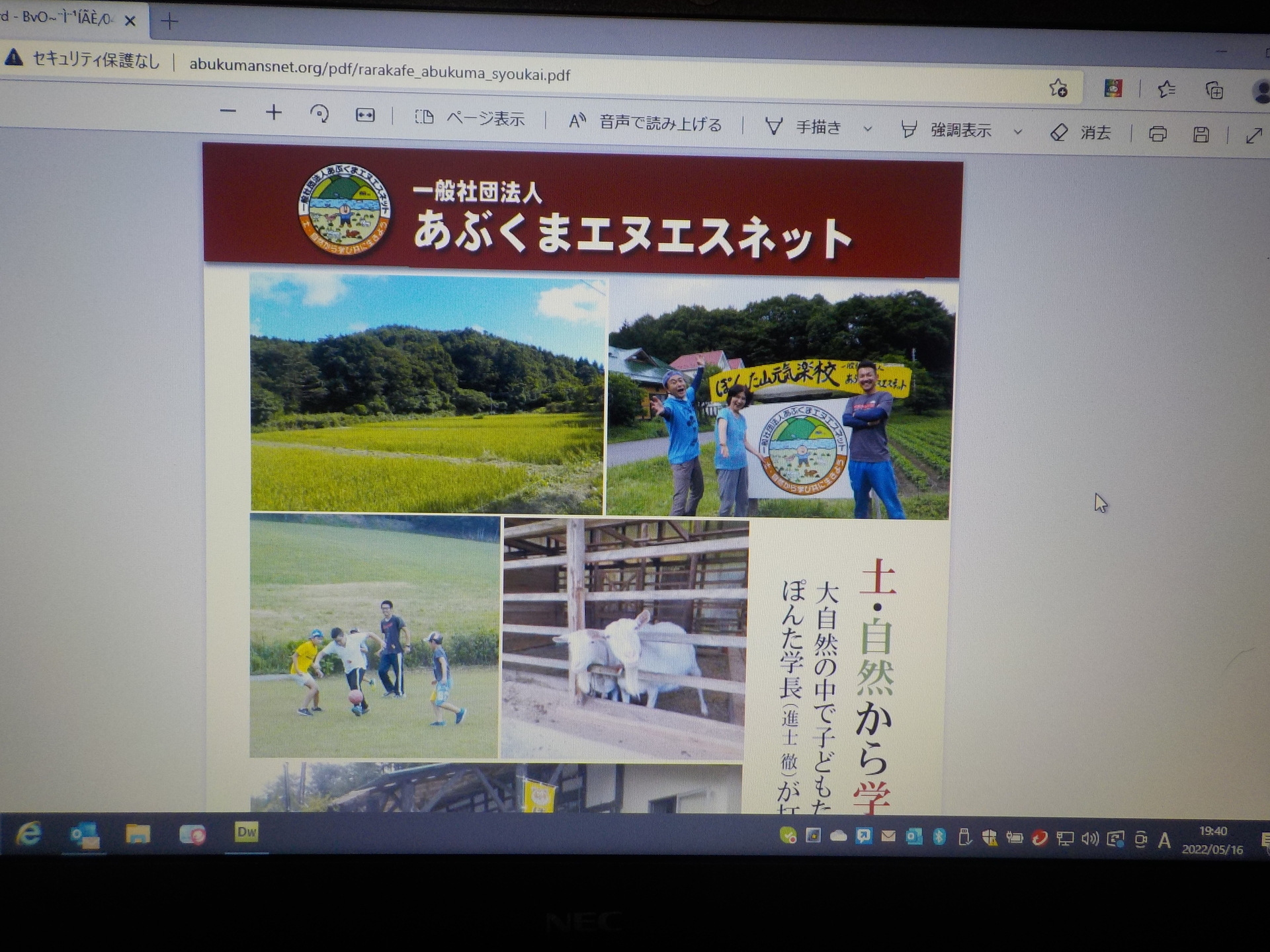Click the address bar URL
This screenshot has width=1270, height=952.
click(380, 69)
